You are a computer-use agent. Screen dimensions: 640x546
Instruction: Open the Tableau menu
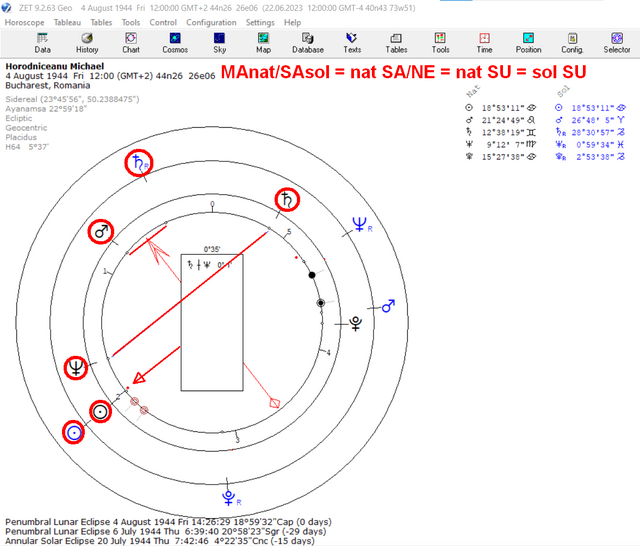(x=67, y=22)
